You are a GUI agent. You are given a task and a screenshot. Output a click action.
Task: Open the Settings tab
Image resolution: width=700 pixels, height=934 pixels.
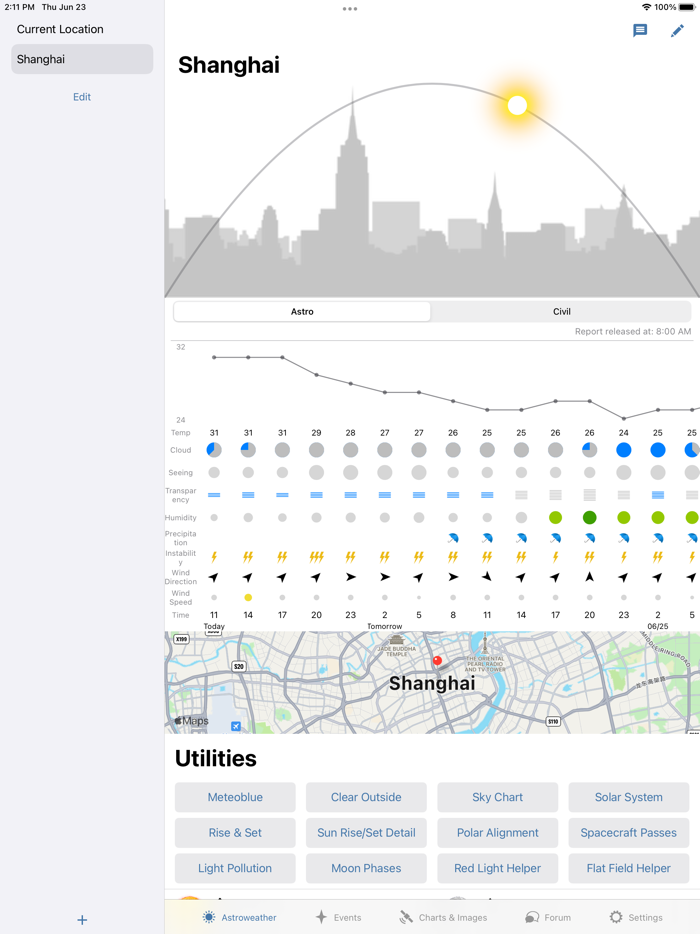636,917
